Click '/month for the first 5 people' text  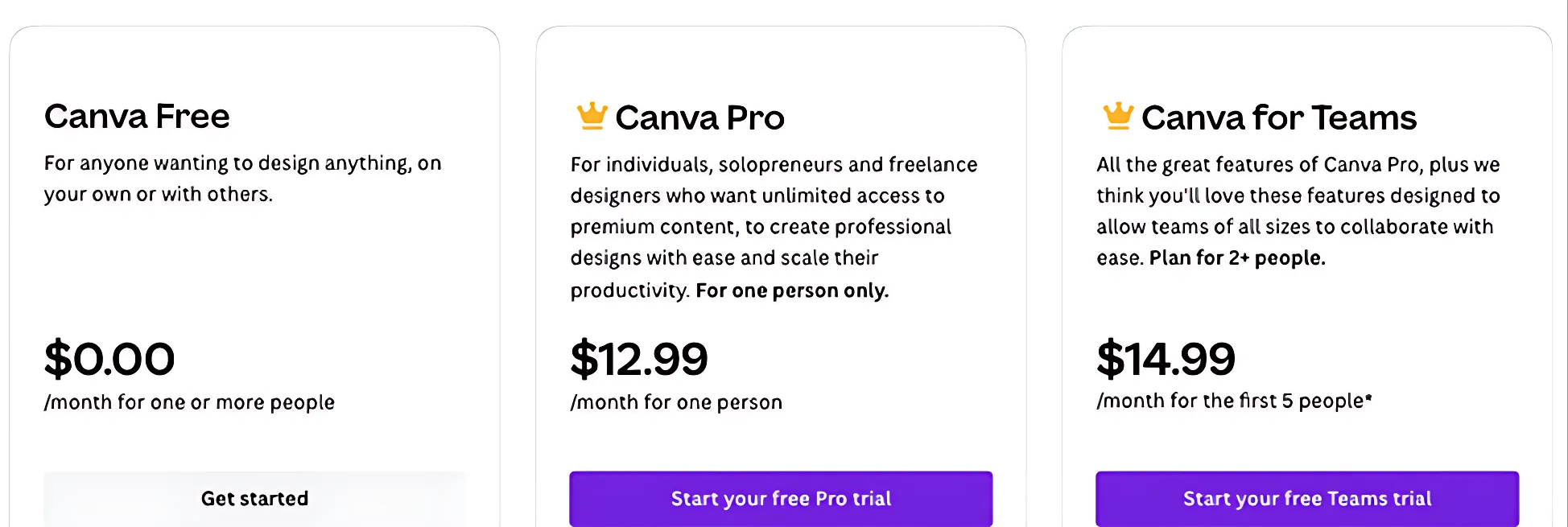click(1230, 401)
